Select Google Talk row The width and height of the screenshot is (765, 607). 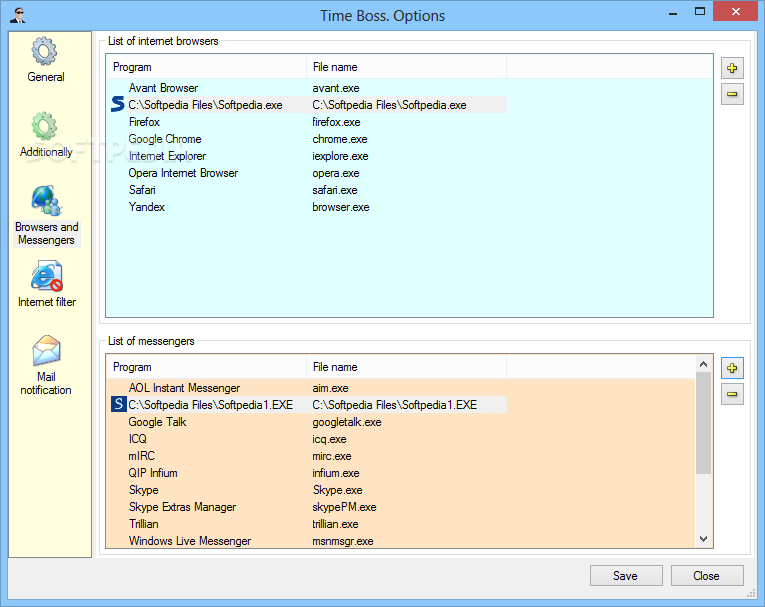click(307, 422)
